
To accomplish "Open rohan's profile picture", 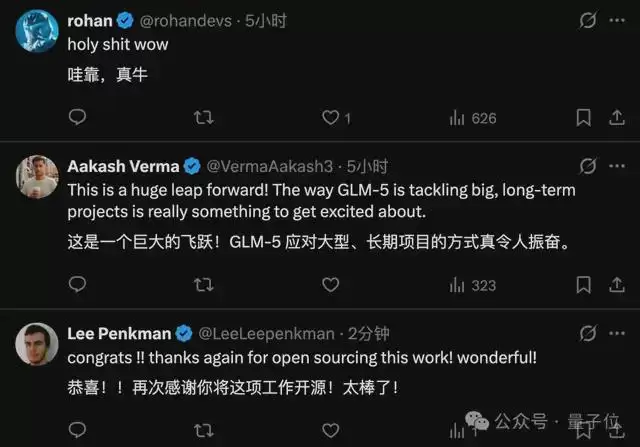I will [36, 33].
